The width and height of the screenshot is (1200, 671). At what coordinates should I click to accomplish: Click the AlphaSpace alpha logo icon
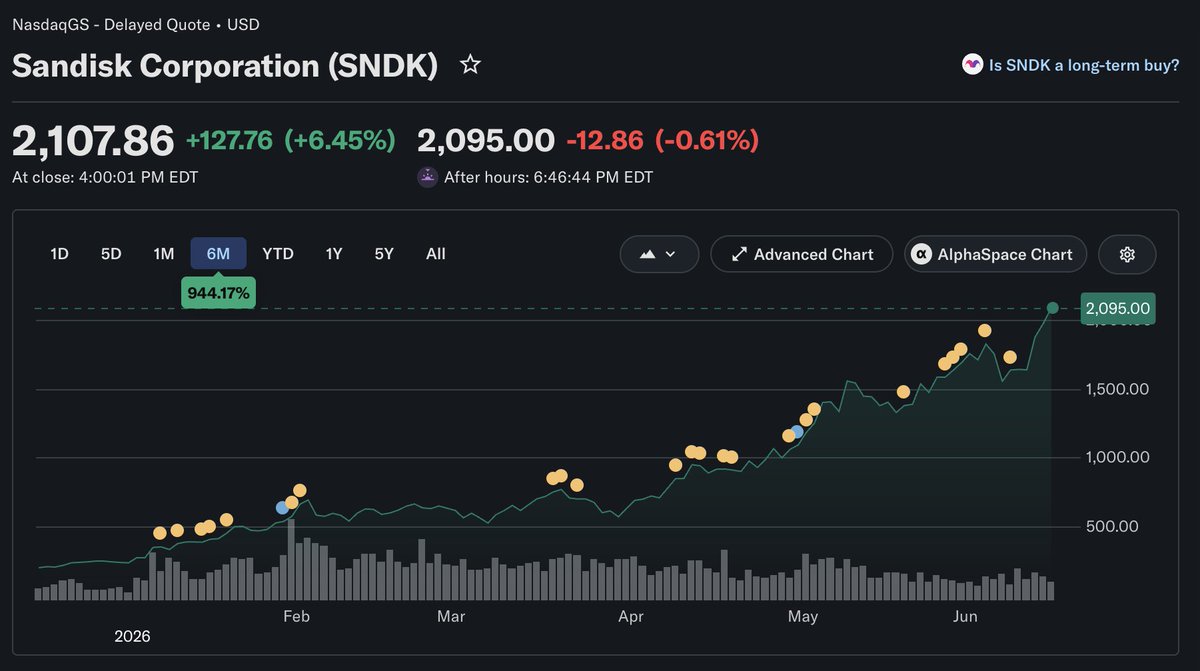pos(921,254)
